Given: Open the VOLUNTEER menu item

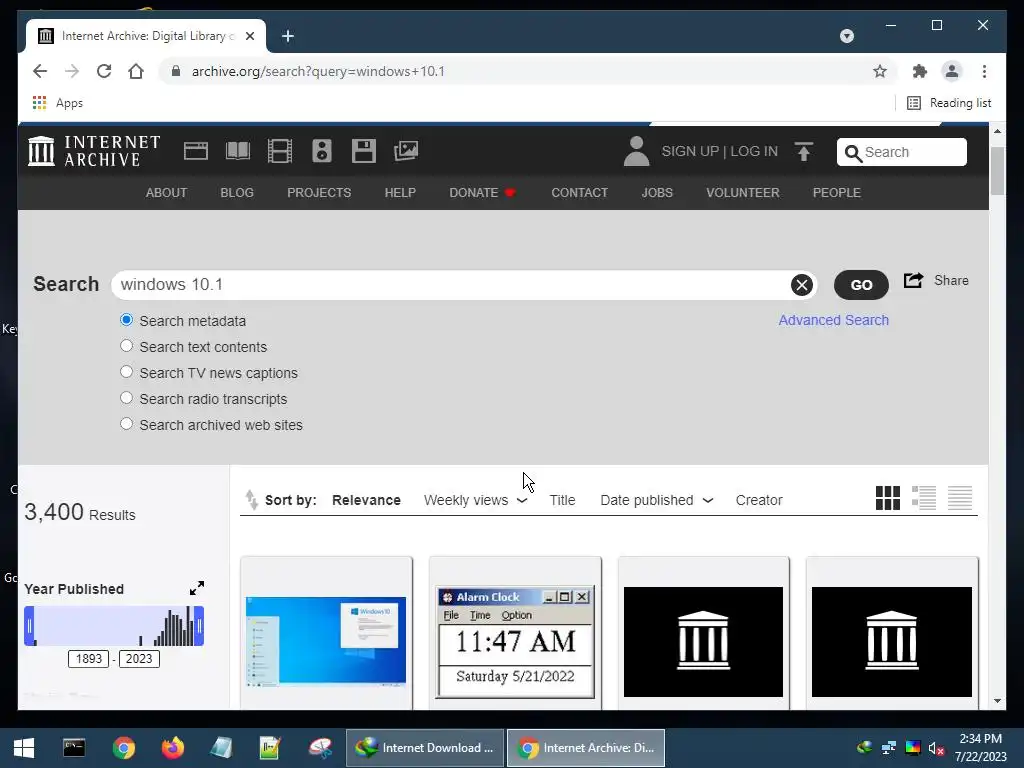Looking at the screenshot, I should coord(743,193).
